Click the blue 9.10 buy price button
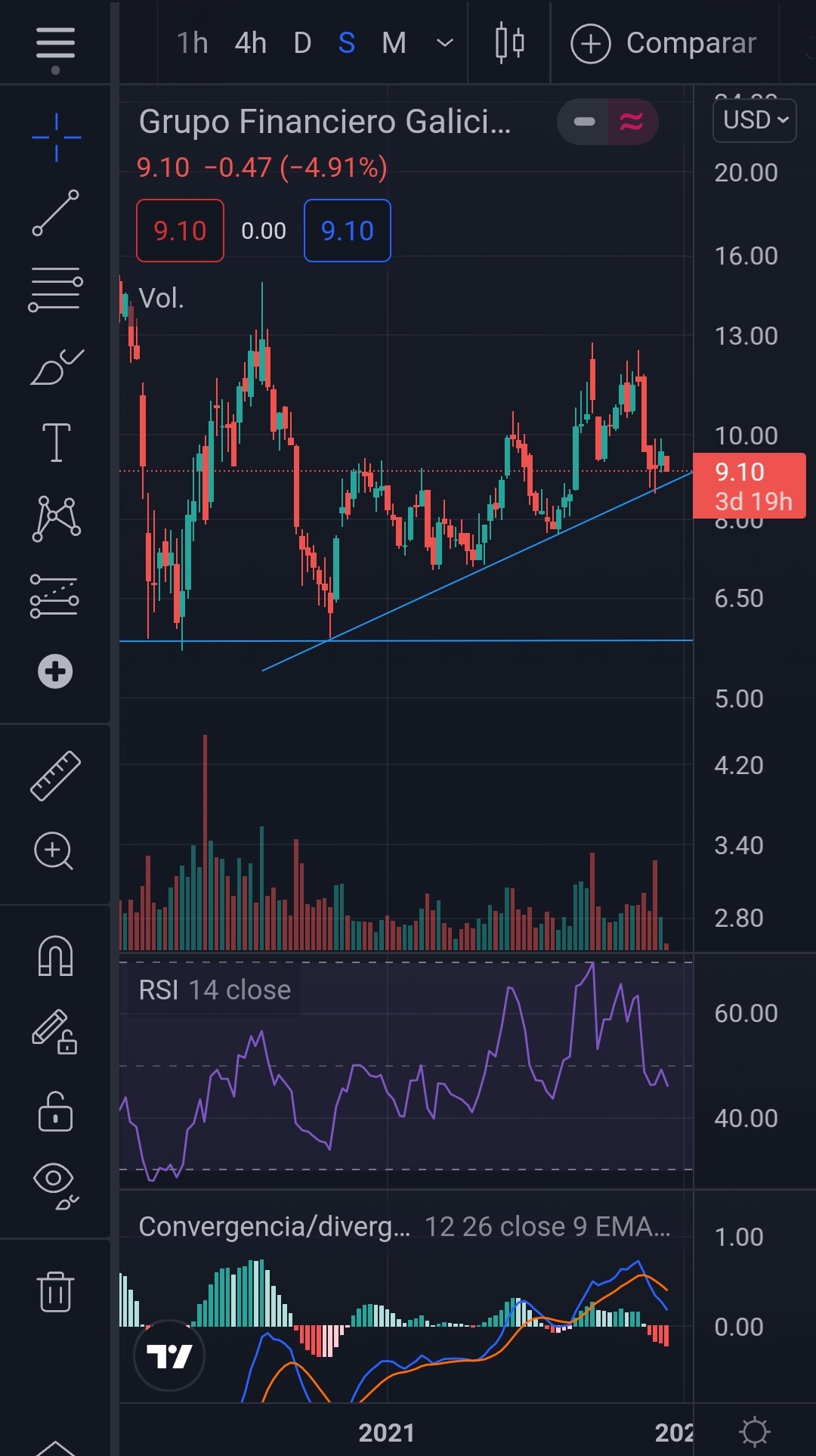Viewport: 816px width, 1456px height. point(347,231)
